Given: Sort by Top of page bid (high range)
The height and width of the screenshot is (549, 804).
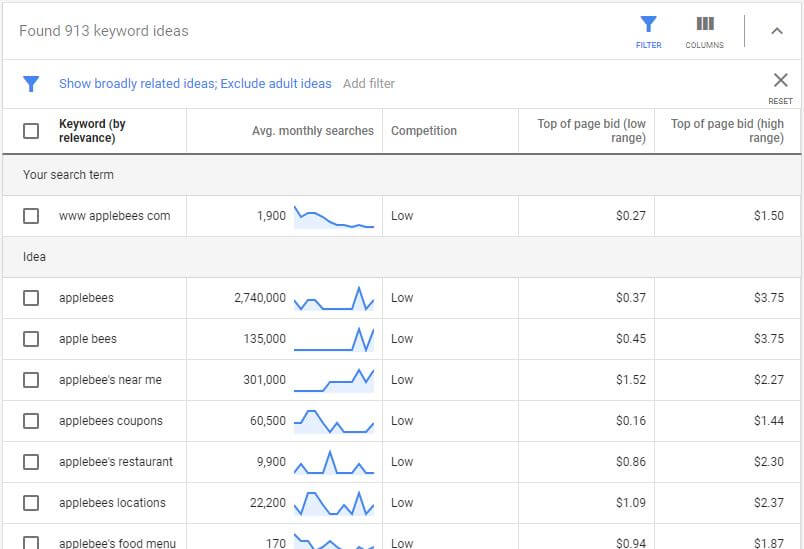Looking at the screenshot, I should point(727,131).
